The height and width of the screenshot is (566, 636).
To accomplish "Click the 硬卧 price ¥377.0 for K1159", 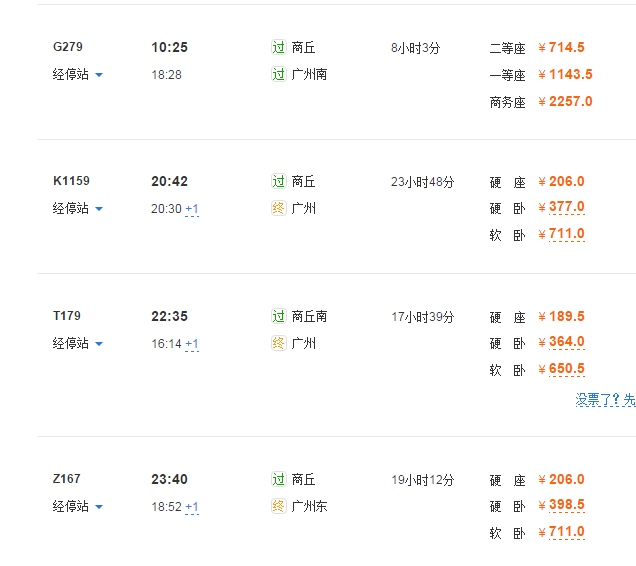I will tap(561, 207).
